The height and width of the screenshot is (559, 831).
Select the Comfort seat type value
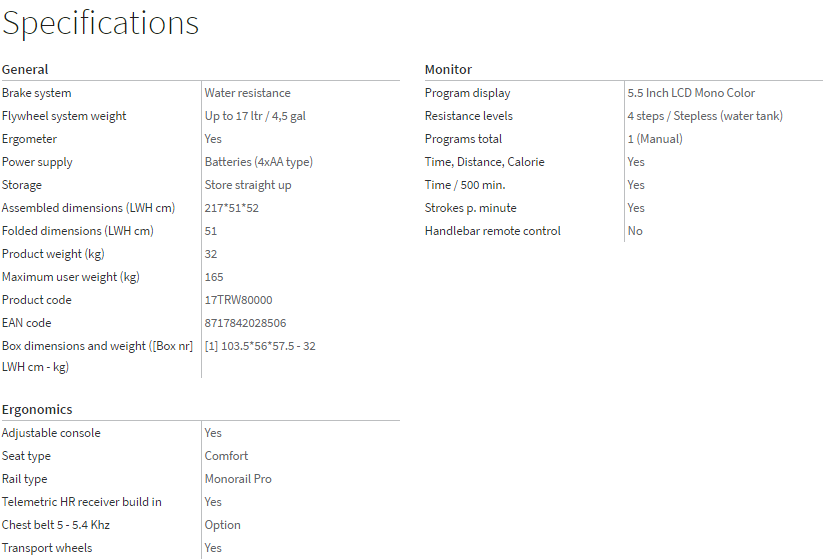226,456
